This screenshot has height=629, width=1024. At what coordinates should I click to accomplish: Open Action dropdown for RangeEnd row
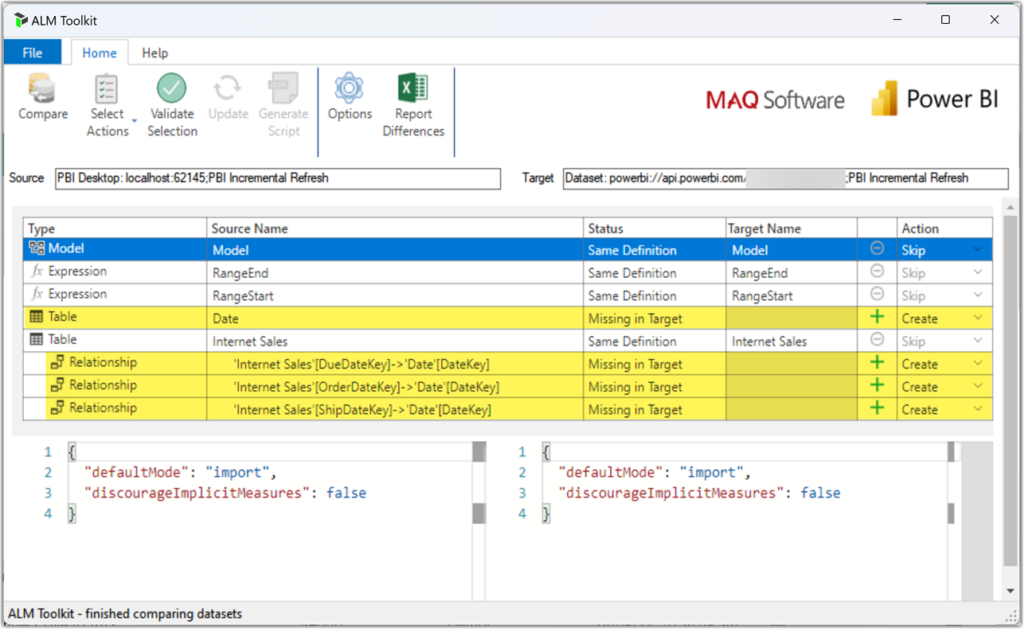(978, 272)
